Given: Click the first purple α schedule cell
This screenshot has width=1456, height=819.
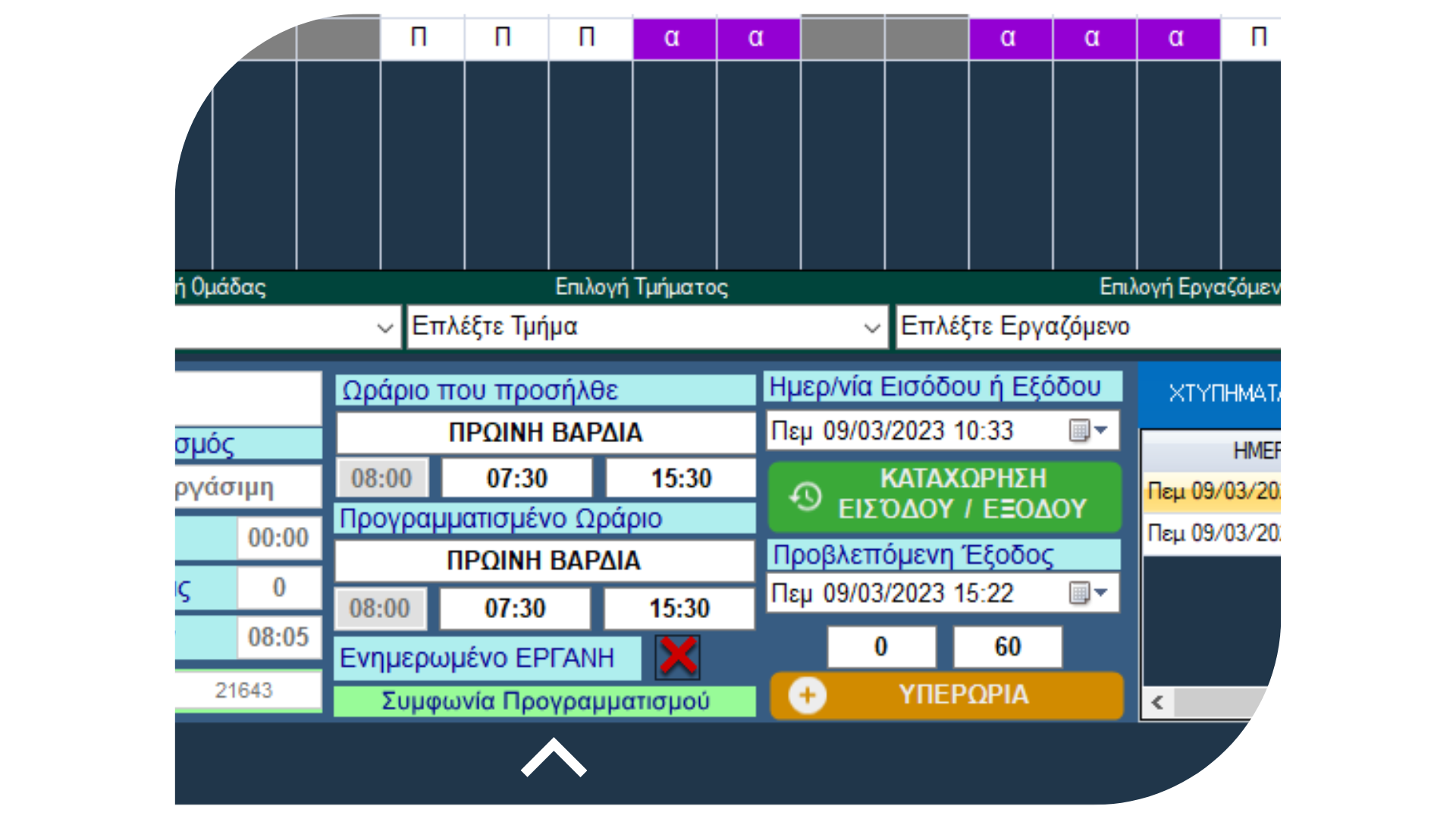Looking at the screenshot, I should click(673, 38).
